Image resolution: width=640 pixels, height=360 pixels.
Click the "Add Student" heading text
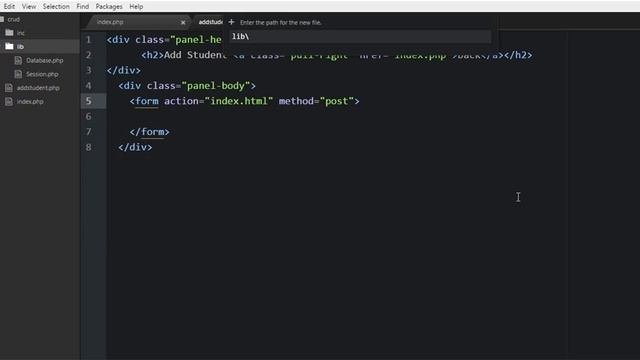click(195, 55)
